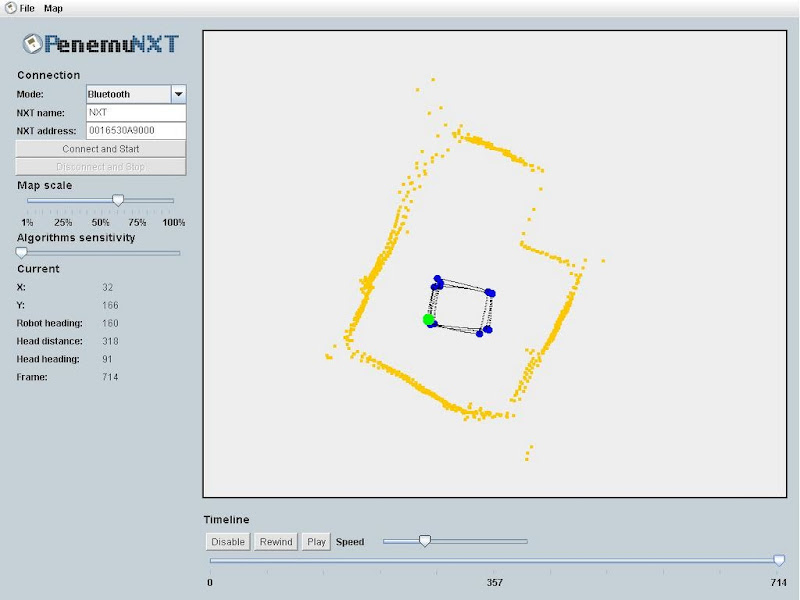Image resolution: width=800 pixels, height=600 pixels.
Task: Click the green robot position marker
Action: coord(428,319)
